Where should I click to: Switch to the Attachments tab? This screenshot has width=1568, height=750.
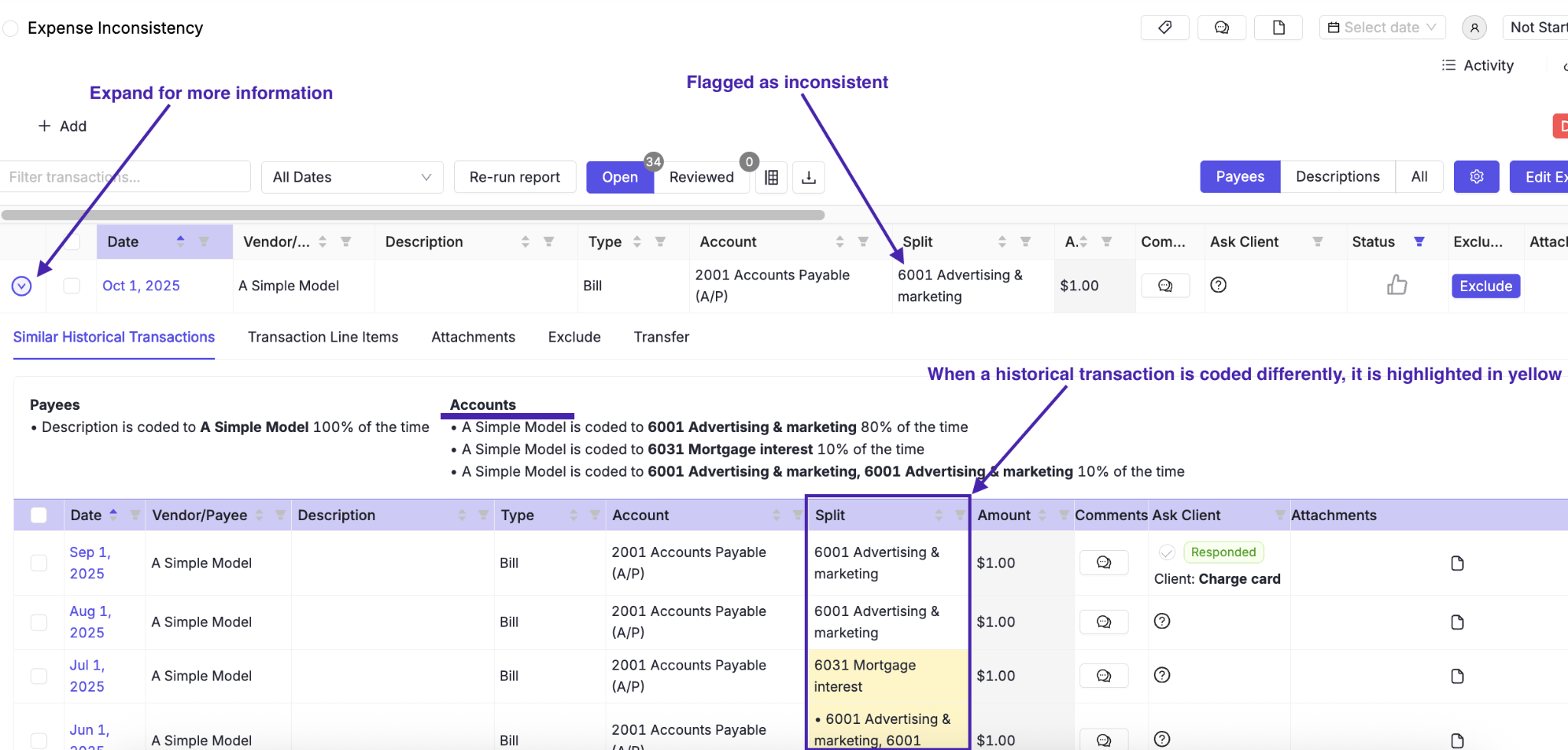pyautogui.click(x=473, y=337)
